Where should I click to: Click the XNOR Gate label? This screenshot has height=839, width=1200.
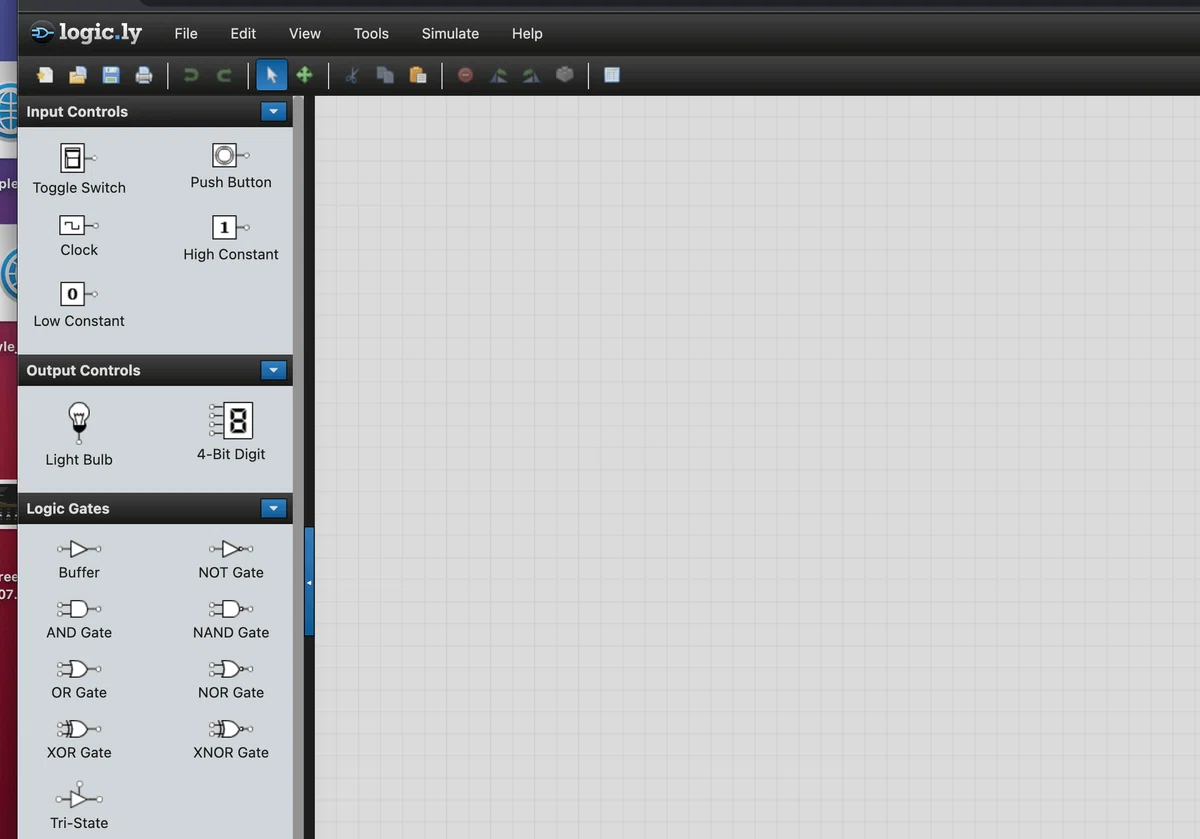[231, 753]
